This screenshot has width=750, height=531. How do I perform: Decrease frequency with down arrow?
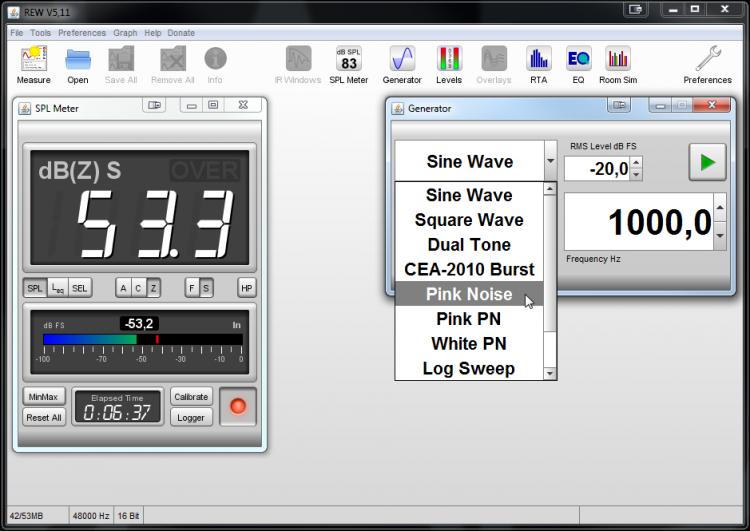719,236
